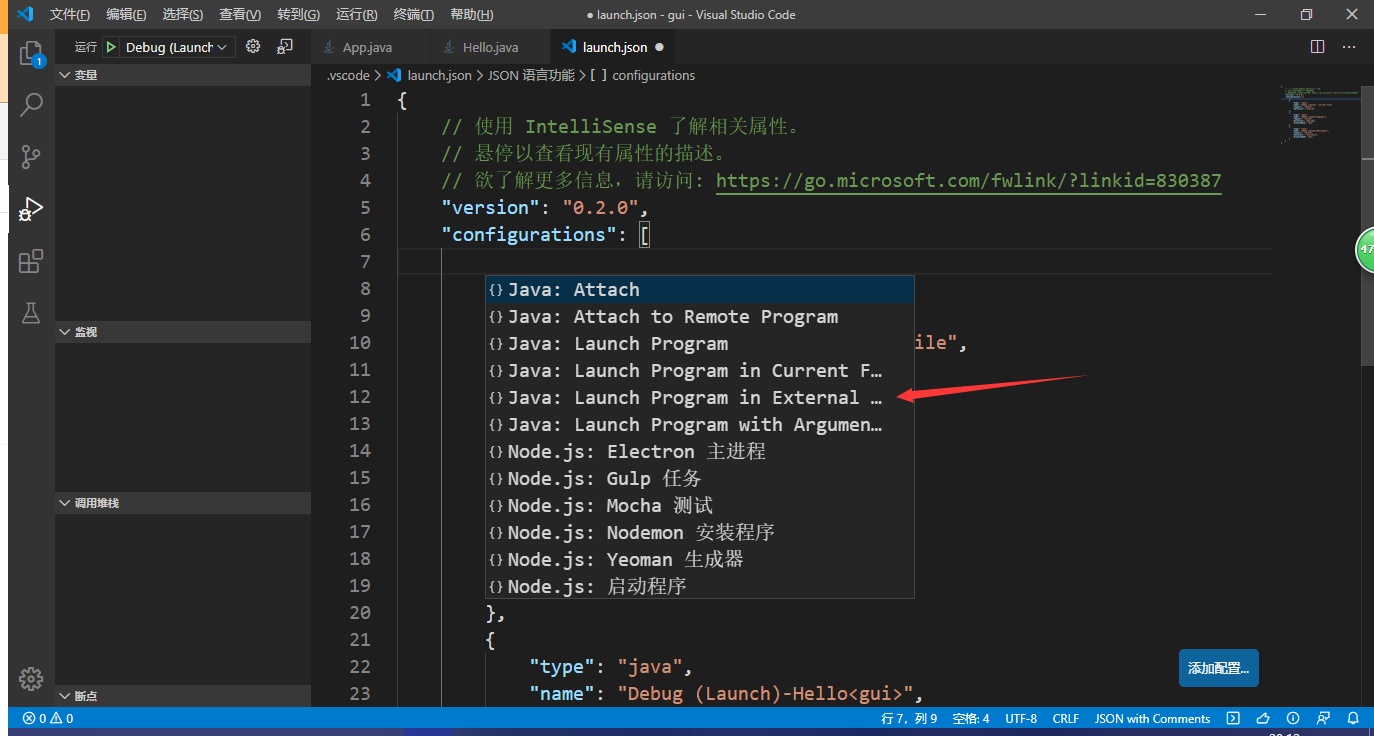Start debugging with the green play icon
Image resolution: width=1374 pixels, height=736 pixels.
110,46
